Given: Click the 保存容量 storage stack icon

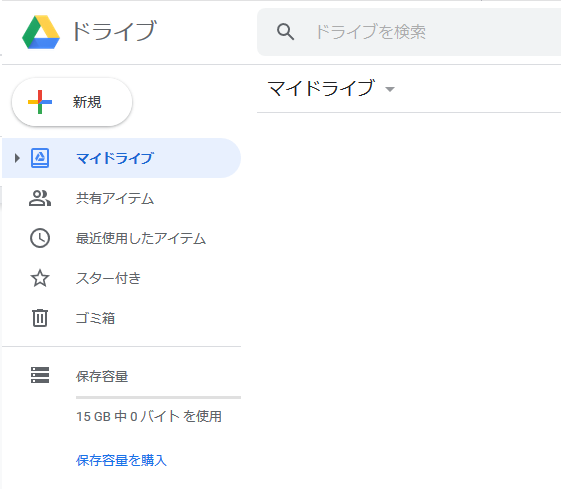Looking at the screenshot, I should pyautogui.click(x=40, y=375).
